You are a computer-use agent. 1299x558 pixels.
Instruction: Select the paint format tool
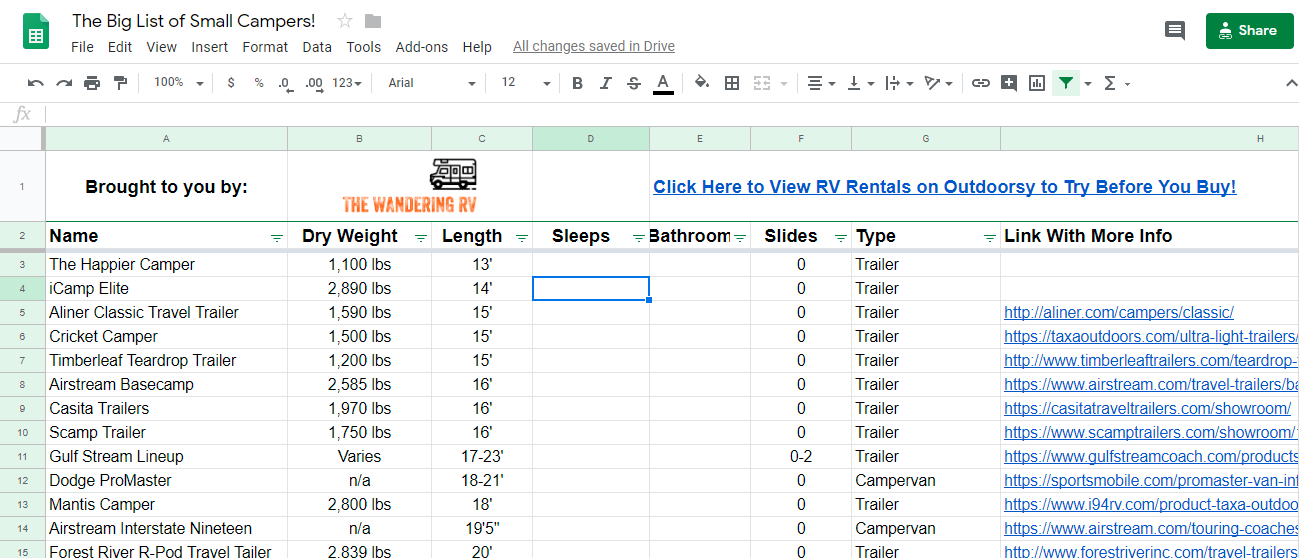[121, 83]
